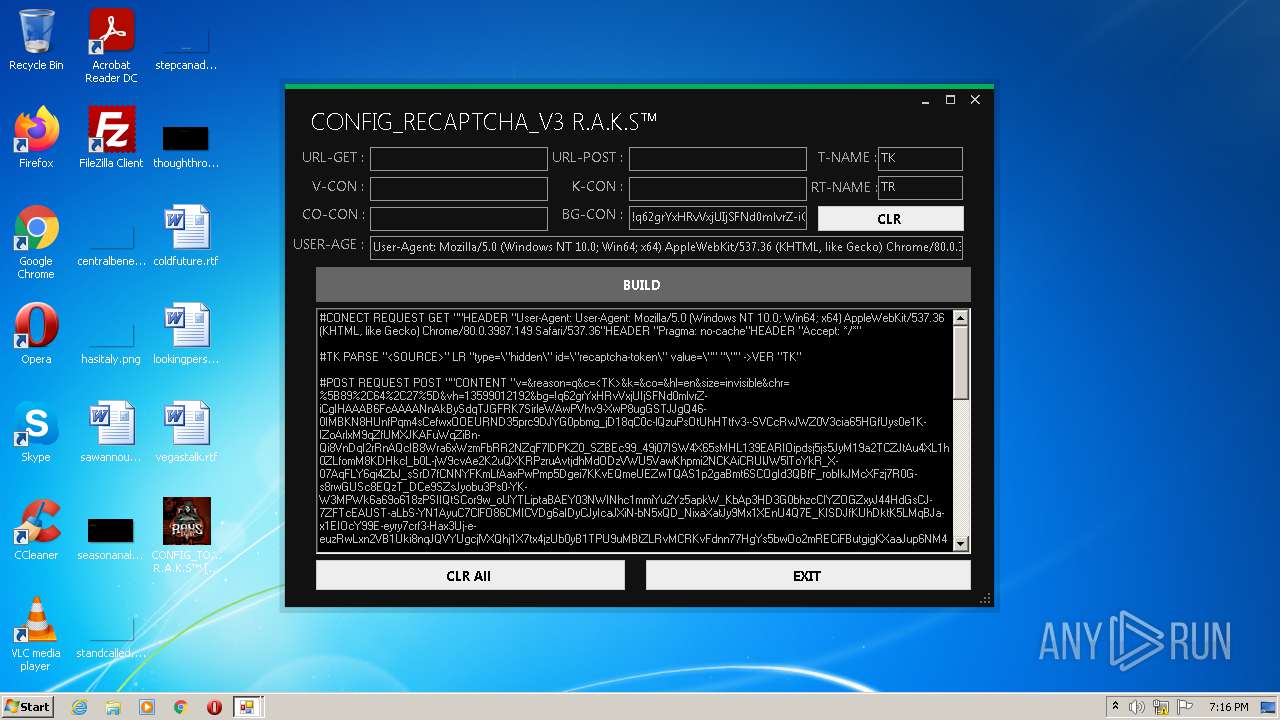This screenshot has width=1280, height=720.
Task: Click the USER-AGE user-agent field
Action: point(666,248)
